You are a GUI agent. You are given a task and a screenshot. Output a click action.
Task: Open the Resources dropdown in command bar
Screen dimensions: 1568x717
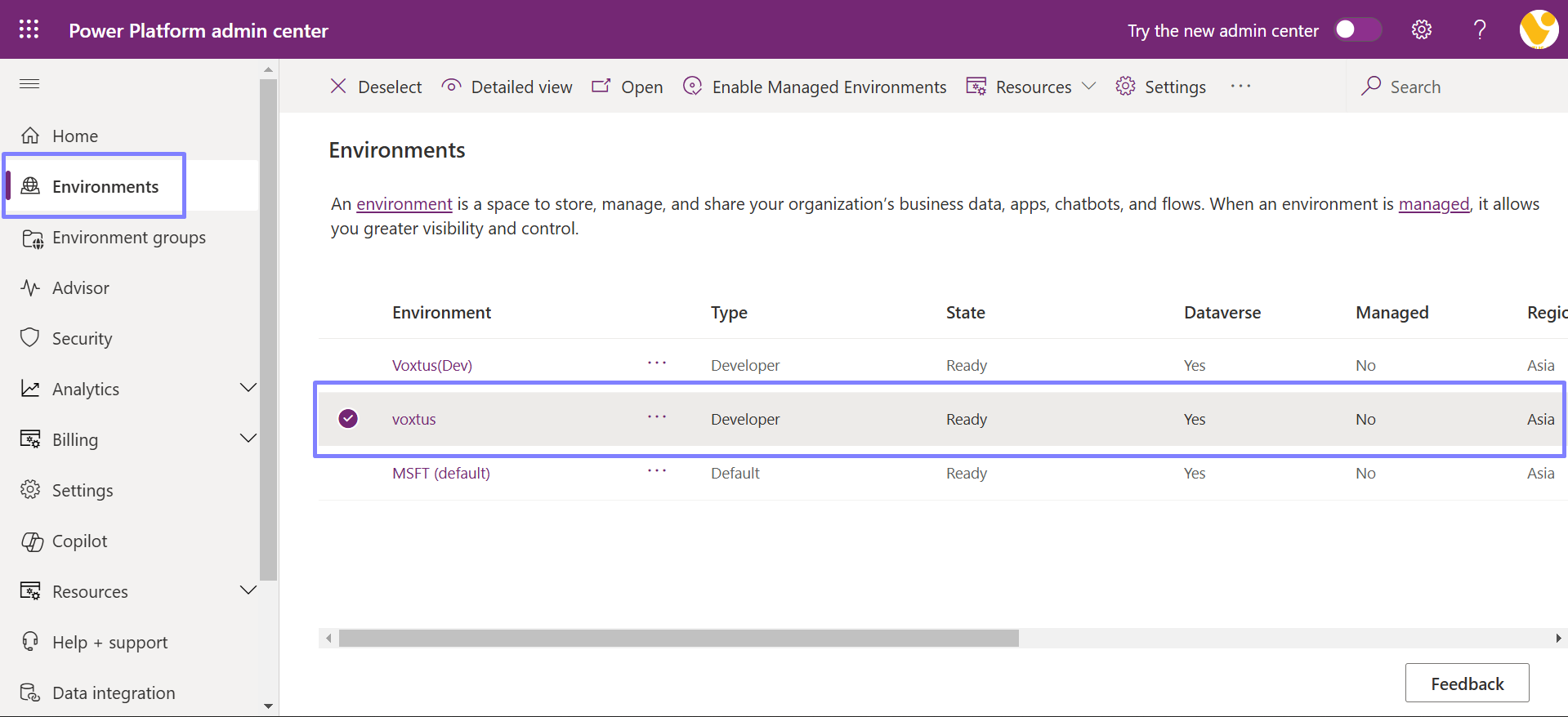[1031, 87]
